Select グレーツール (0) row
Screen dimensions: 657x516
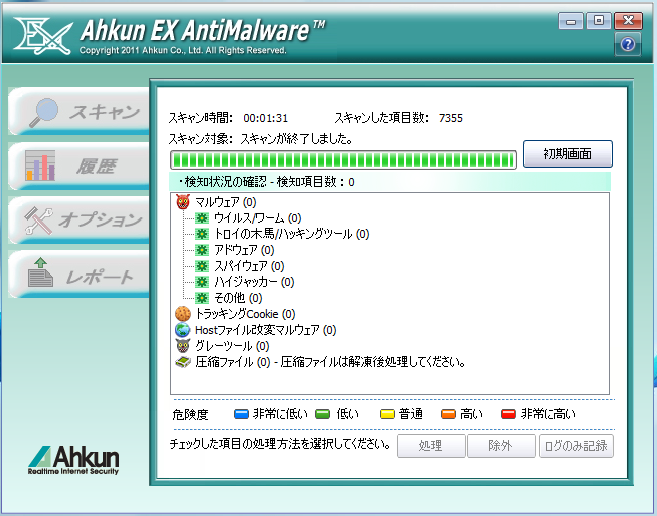click(x=232, y=346)
